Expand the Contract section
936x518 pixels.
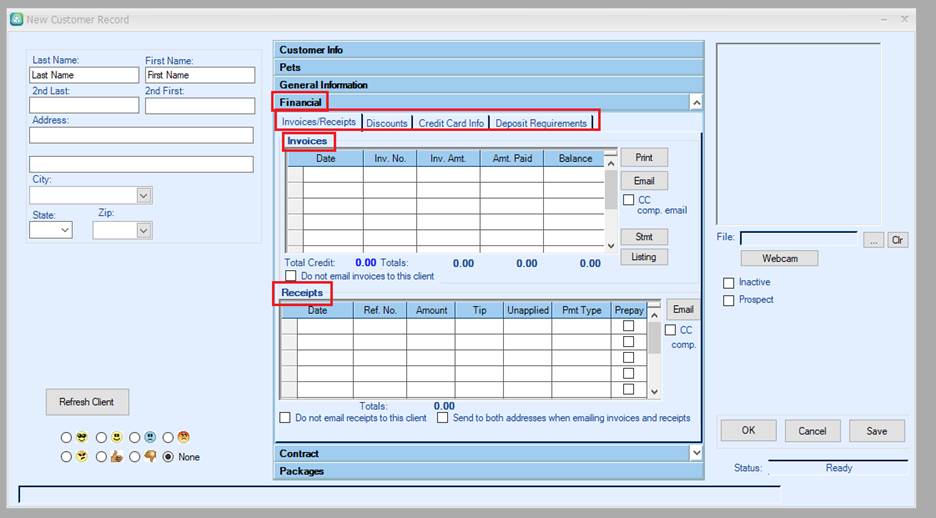coord(696,453)
